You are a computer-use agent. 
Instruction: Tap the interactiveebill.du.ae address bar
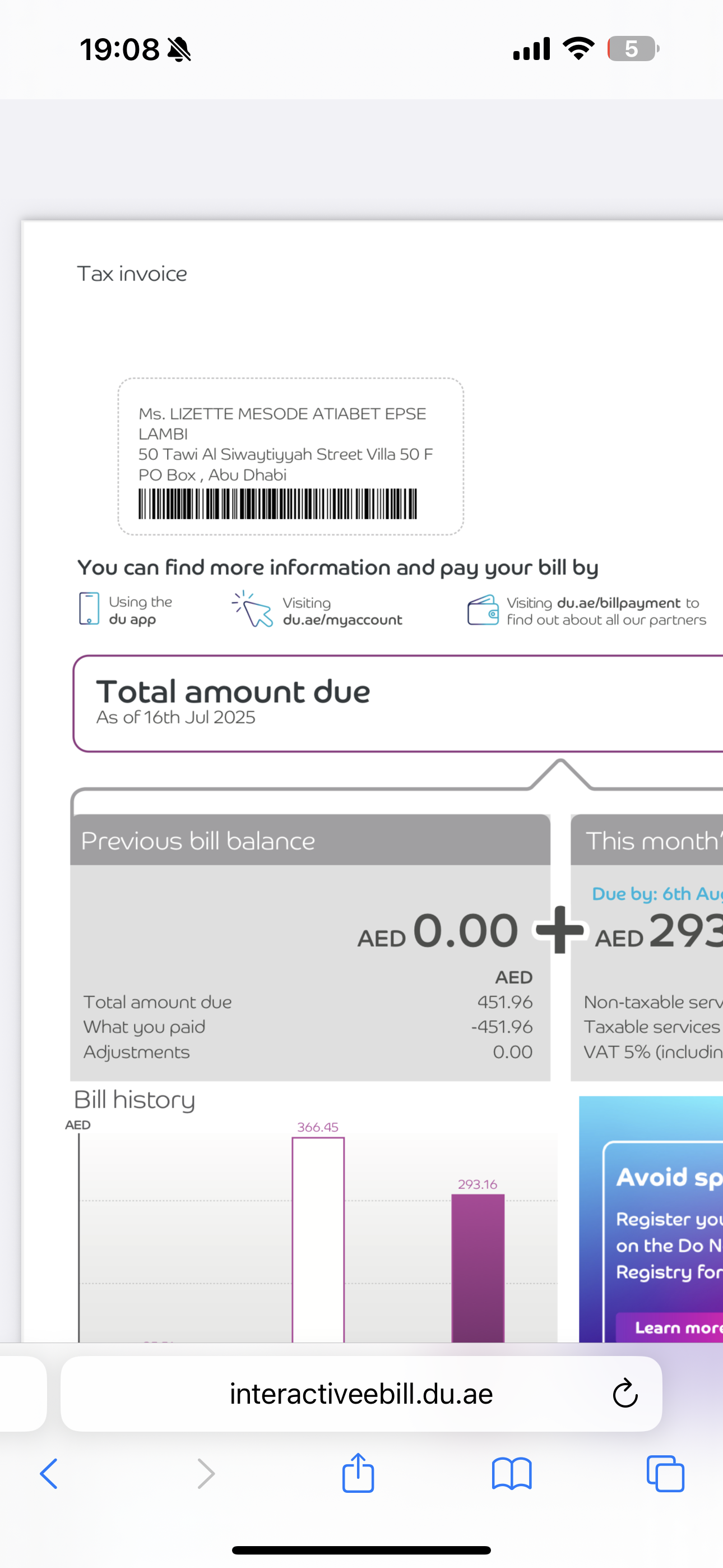[x=361, y=1393]
